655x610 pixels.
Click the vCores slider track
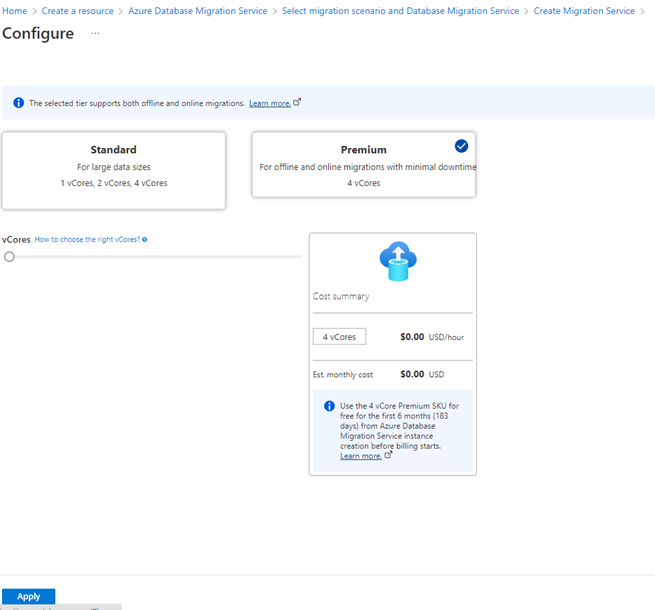(x=158, y=257)
